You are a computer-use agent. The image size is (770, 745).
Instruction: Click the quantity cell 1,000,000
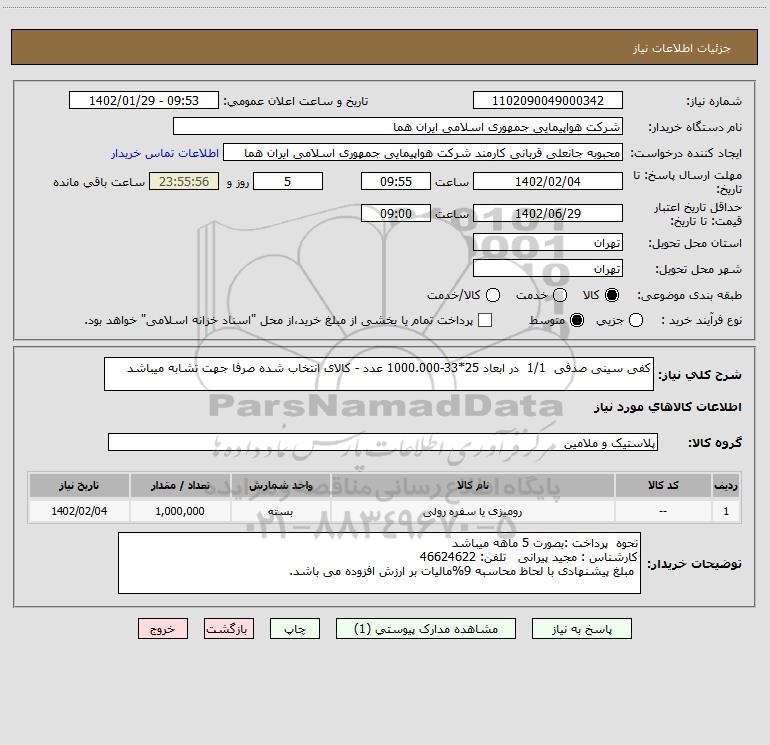click(x=180, y=511)
